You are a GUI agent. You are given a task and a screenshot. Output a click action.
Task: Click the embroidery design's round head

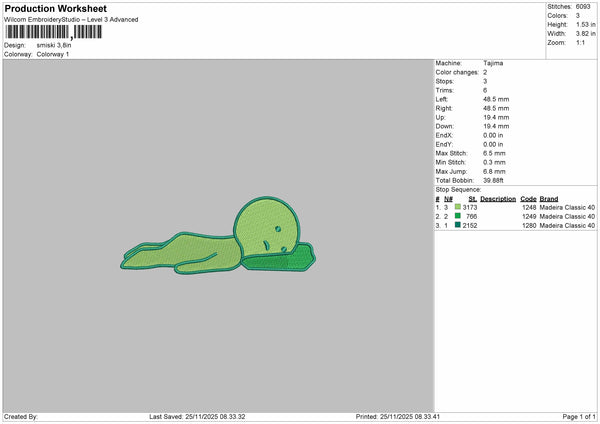(263, 225)
